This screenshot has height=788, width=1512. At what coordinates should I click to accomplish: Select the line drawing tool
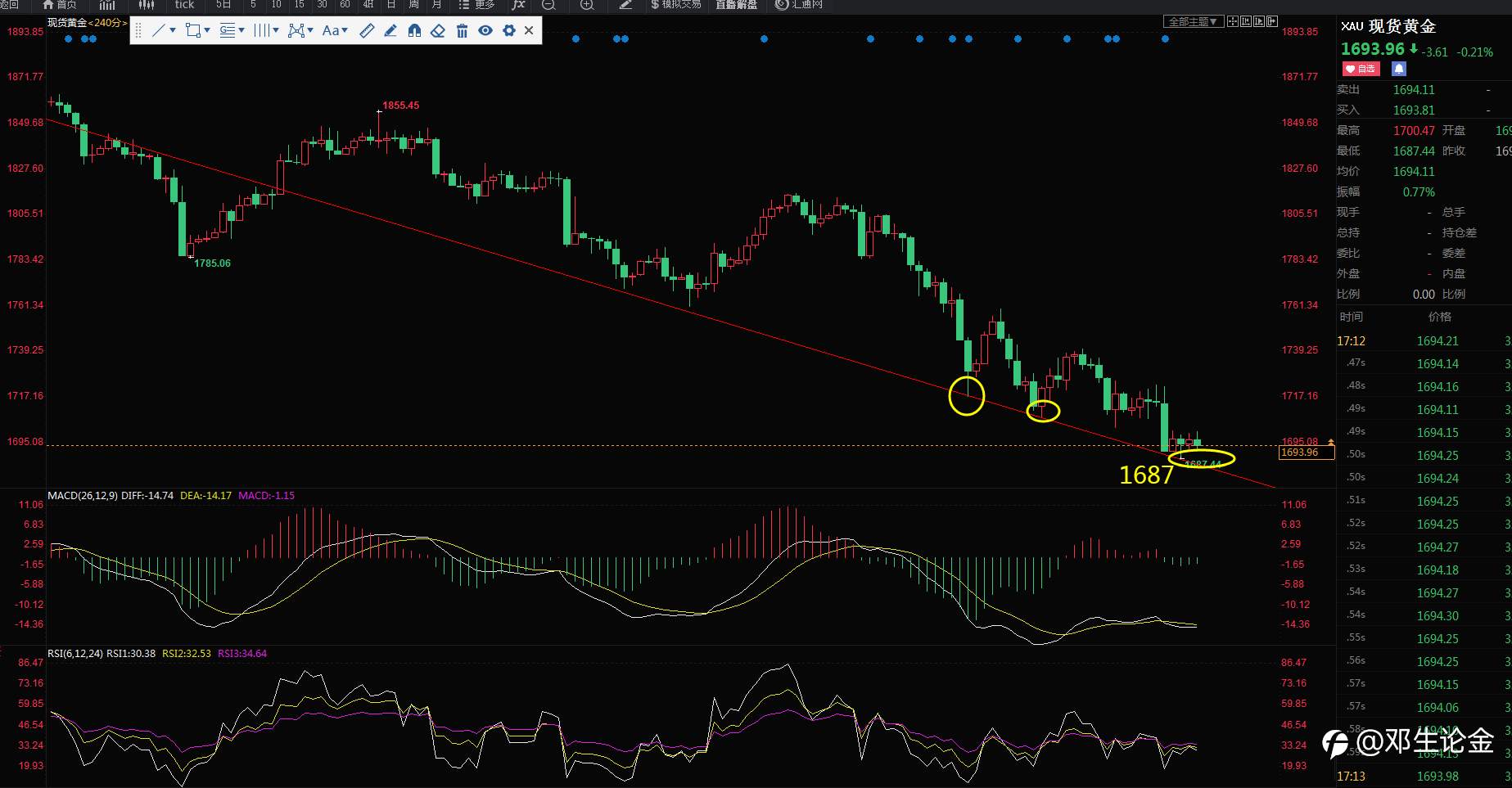click(159, 30)
